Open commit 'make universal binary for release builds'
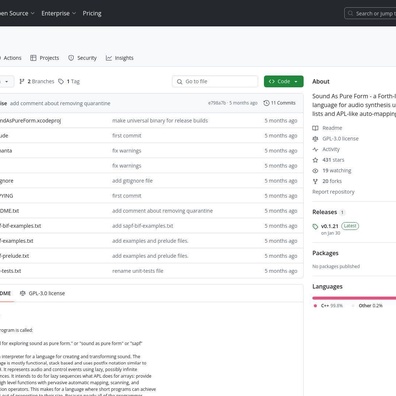396x396 pixels. point(160,121)
